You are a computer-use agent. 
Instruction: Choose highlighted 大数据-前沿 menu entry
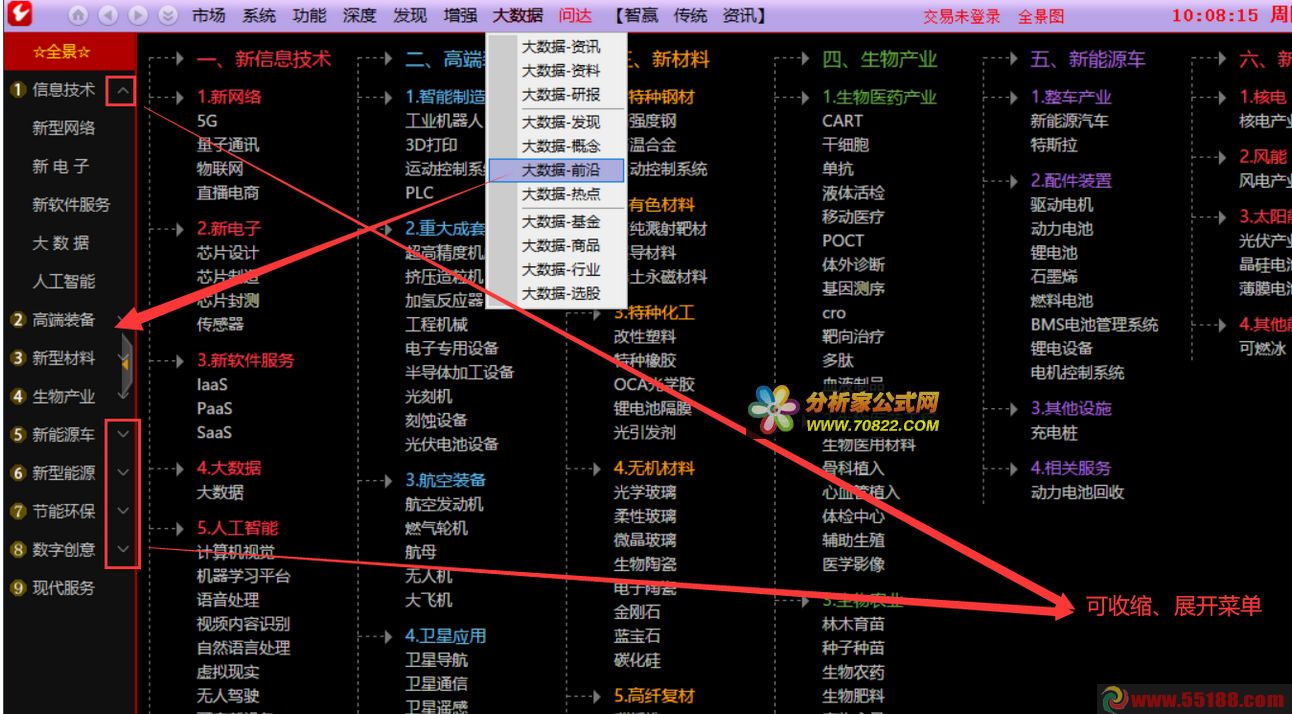(x=556, y=170)
